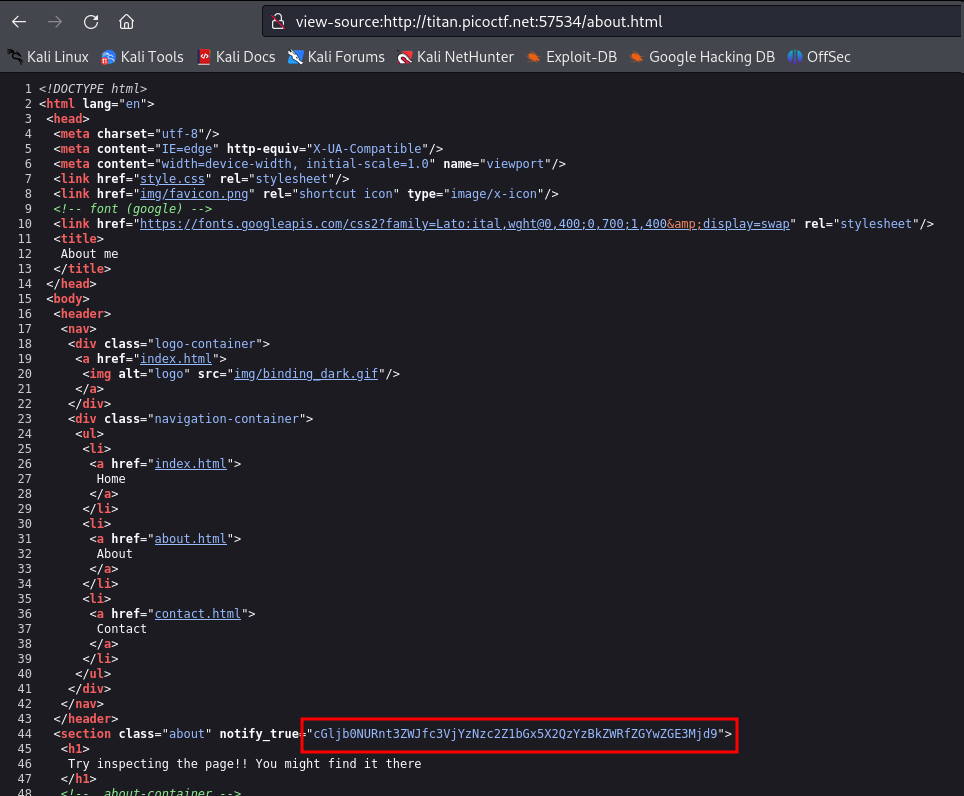Open the browser home page icon
This screenshot has width=964, height=796.
tap(126, 22)
